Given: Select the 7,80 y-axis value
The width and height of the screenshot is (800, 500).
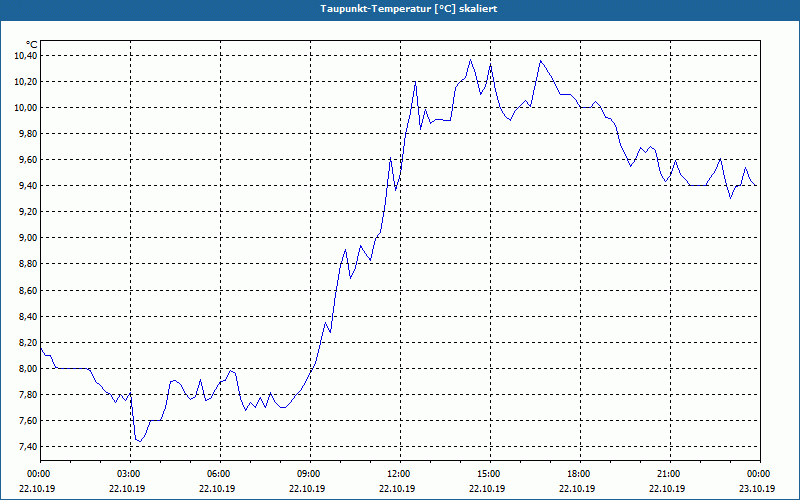Looking at the screenshot, I should pos(28,395).
